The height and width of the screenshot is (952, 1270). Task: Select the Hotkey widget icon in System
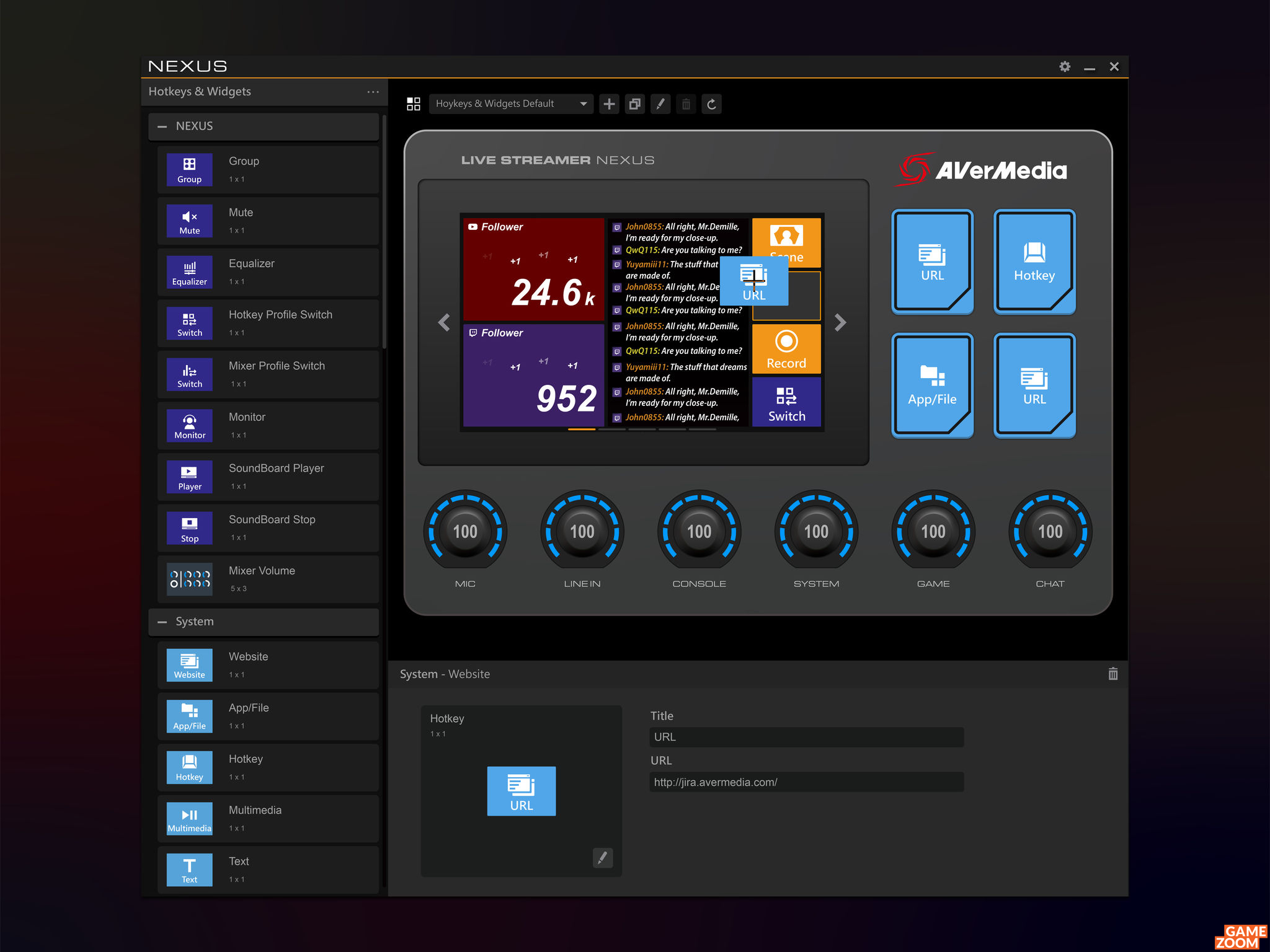(x=189, y=767)
